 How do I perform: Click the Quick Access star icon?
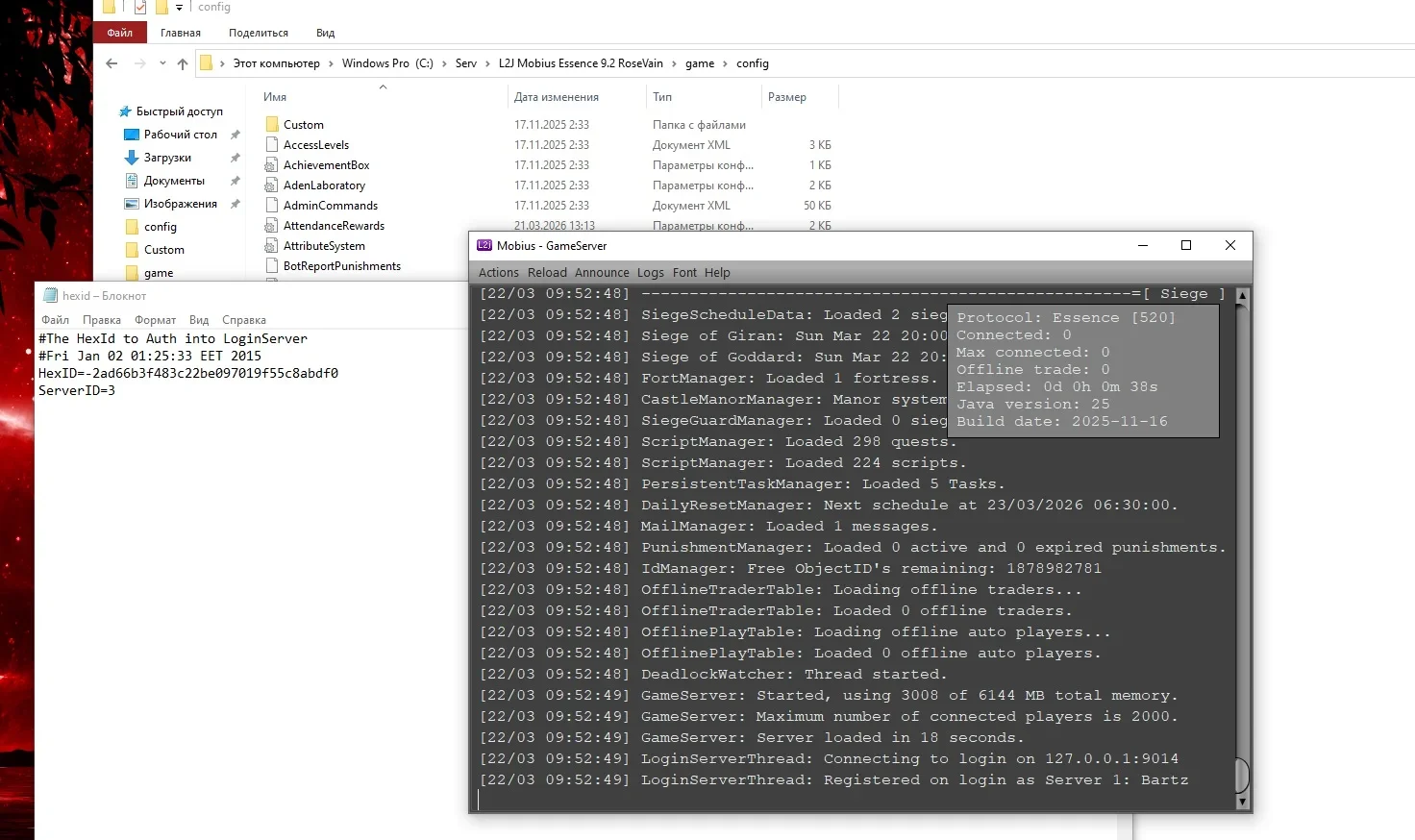(125, 111)
